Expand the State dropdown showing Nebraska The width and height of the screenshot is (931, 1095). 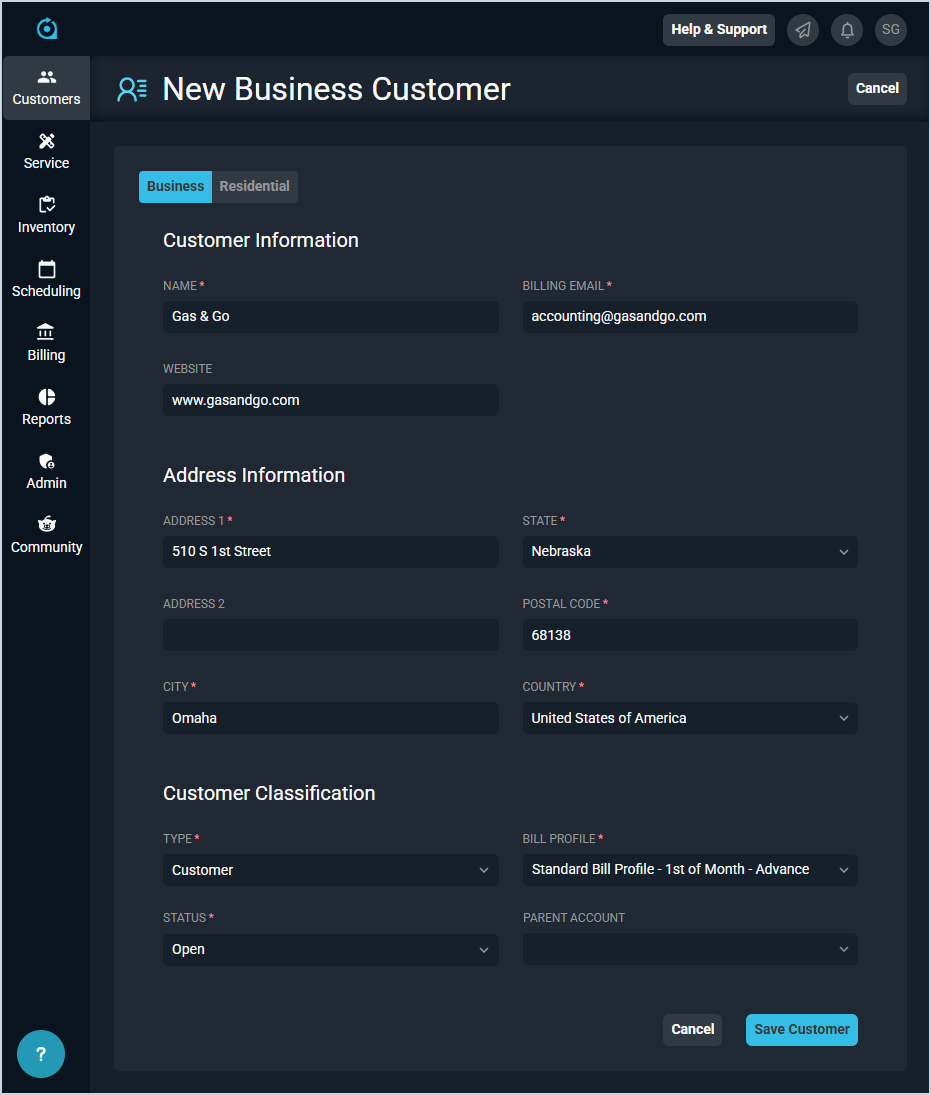(x=690, y=552)
